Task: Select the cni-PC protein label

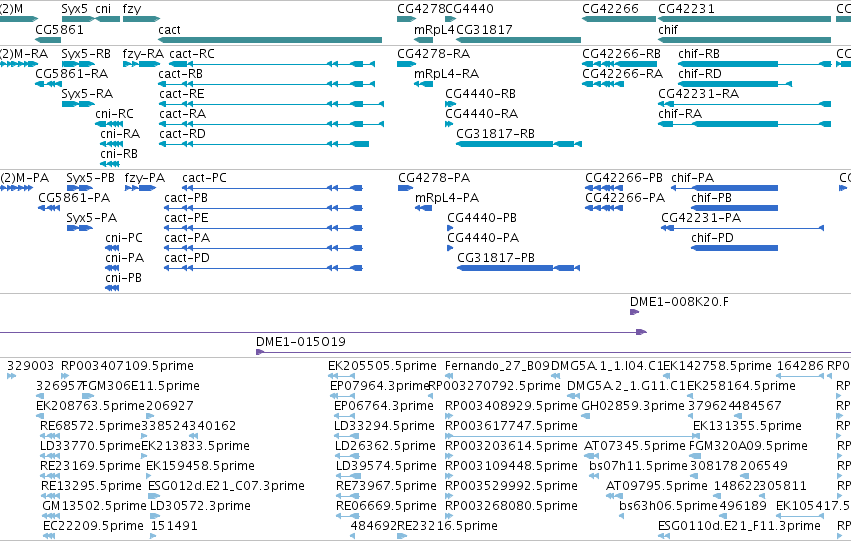Action: coord(124,238)
